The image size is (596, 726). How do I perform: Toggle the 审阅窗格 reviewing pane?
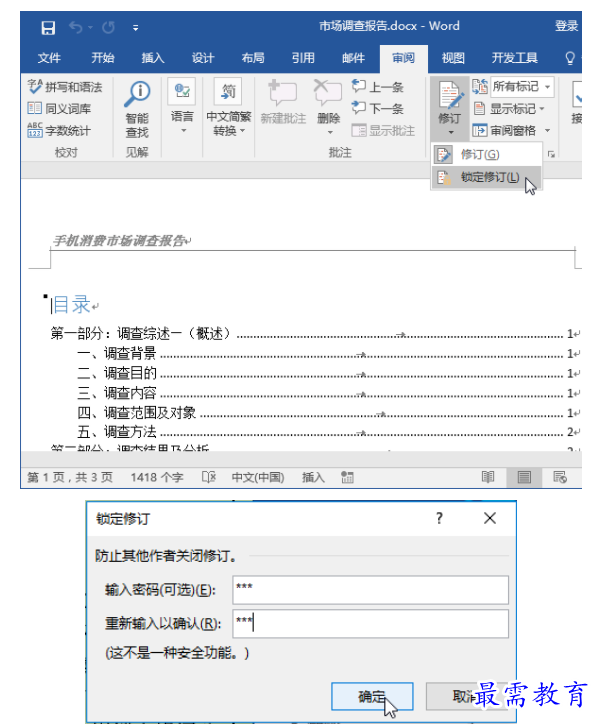[504, 131]
